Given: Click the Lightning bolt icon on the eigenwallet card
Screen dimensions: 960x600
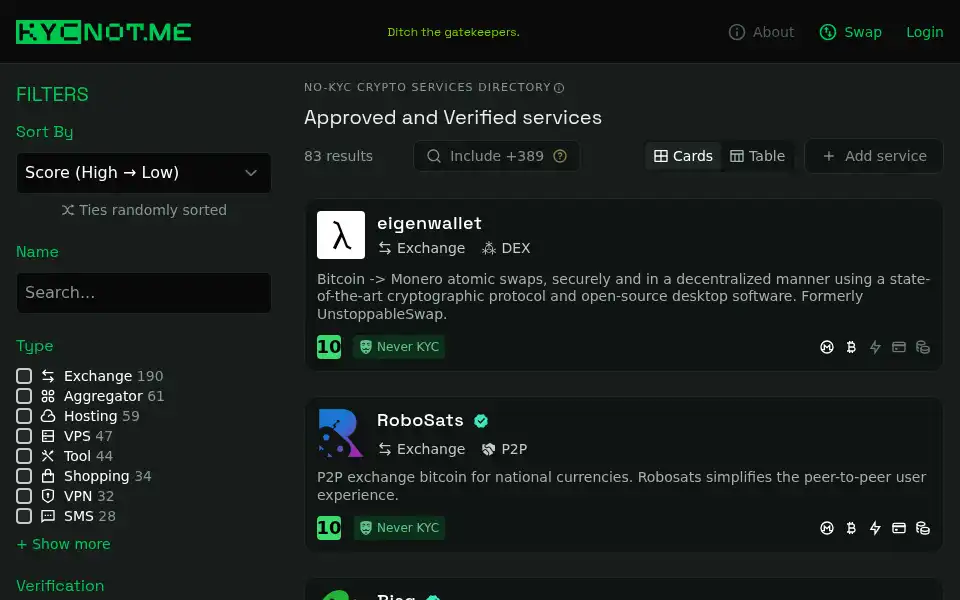Looking at the screenshot, I should (x=875, y=347).
